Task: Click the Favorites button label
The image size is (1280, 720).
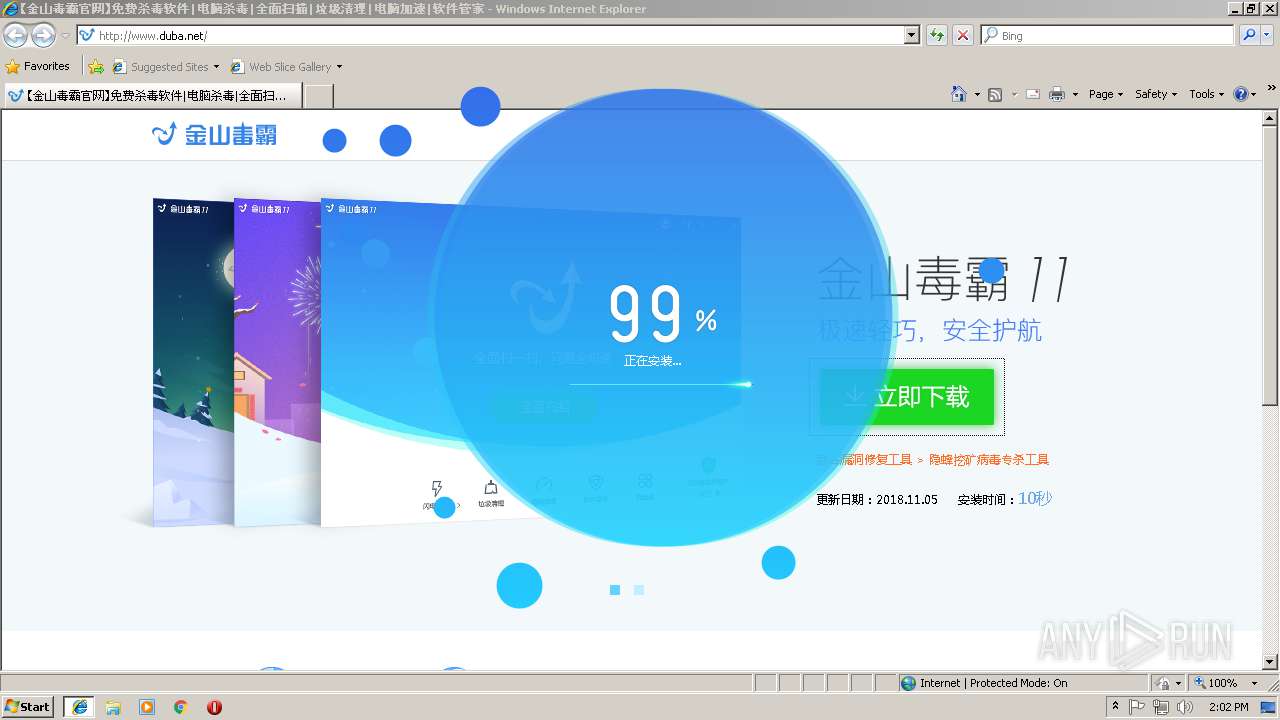Action: pyautogui.click(x=47, y=66)
